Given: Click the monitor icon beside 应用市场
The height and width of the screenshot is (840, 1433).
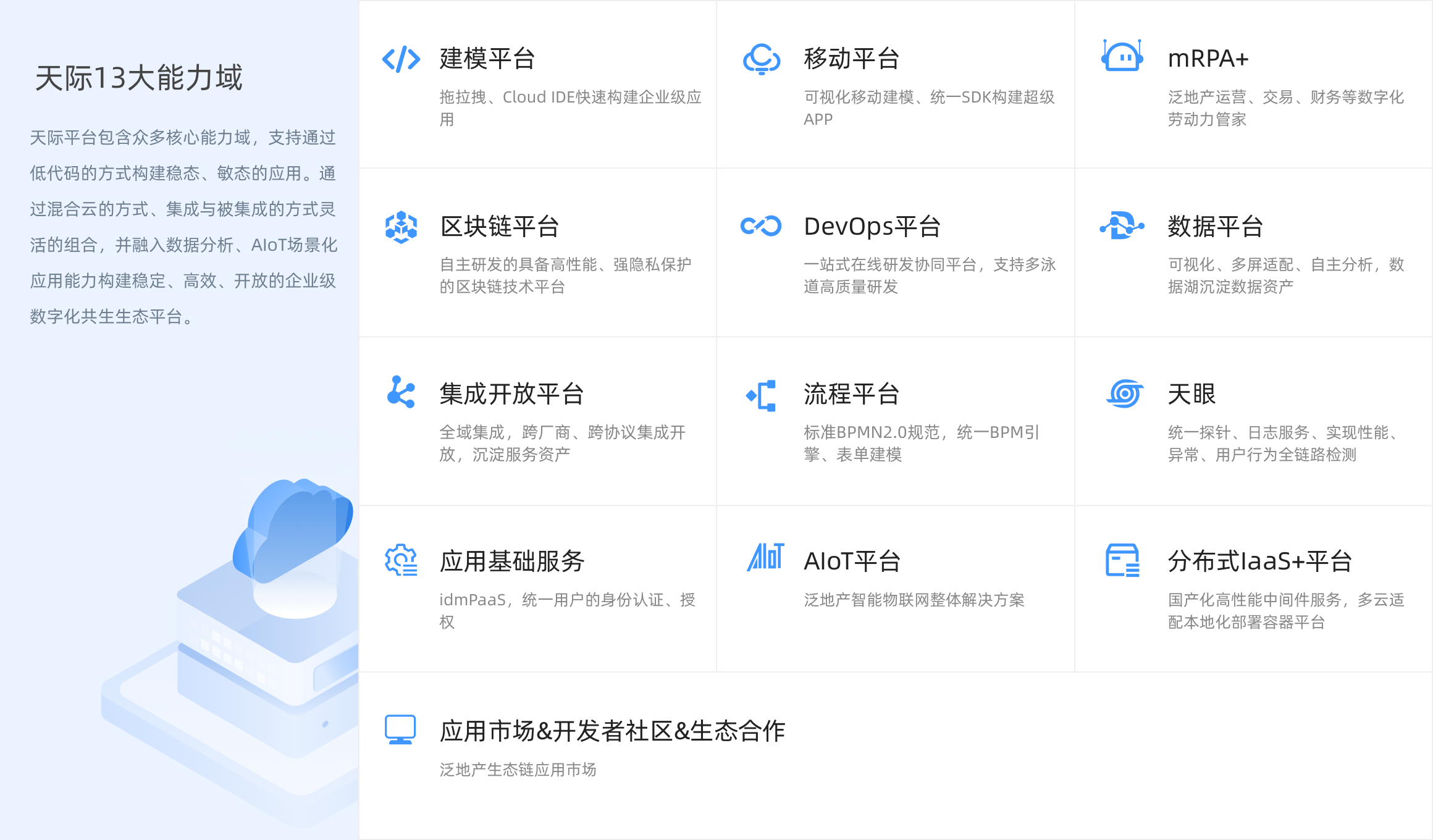Looking at the screenshot, I should click(x=400, y=730).
